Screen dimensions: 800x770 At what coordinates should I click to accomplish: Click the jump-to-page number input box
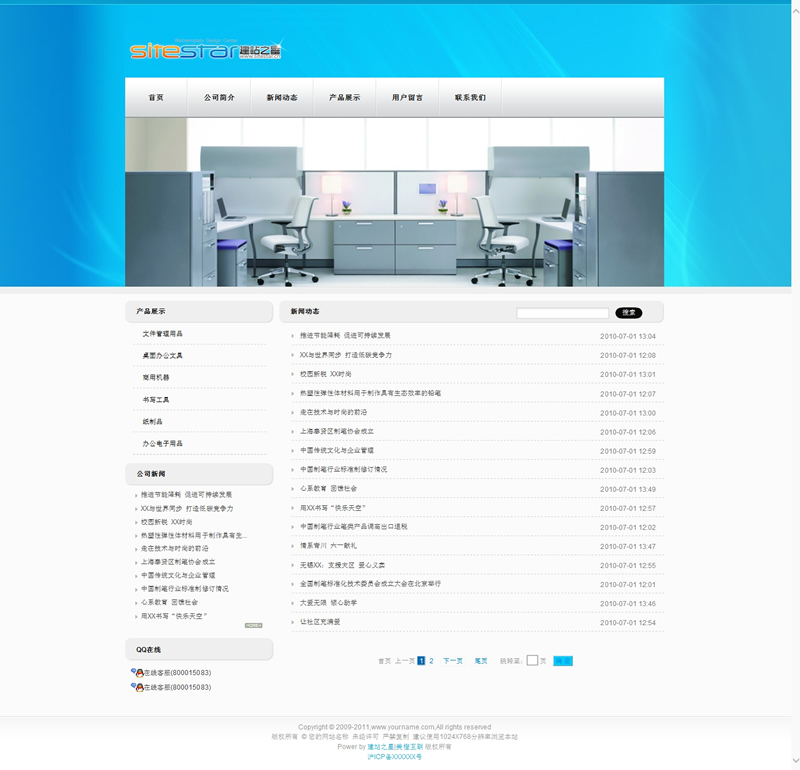[532, 661]
